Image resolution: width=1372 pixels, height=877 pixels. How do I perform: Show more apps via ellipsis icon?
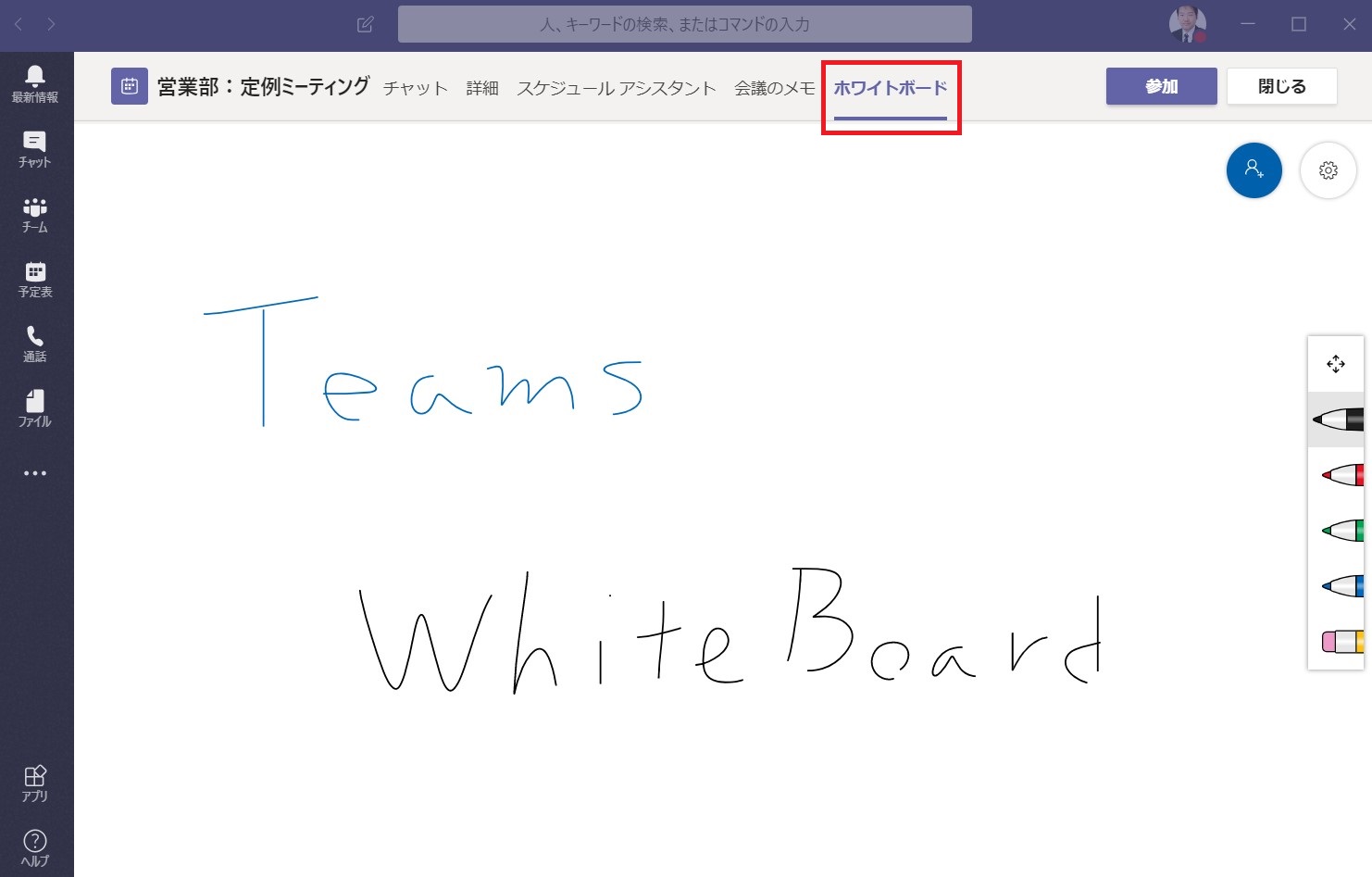point(35,473)
